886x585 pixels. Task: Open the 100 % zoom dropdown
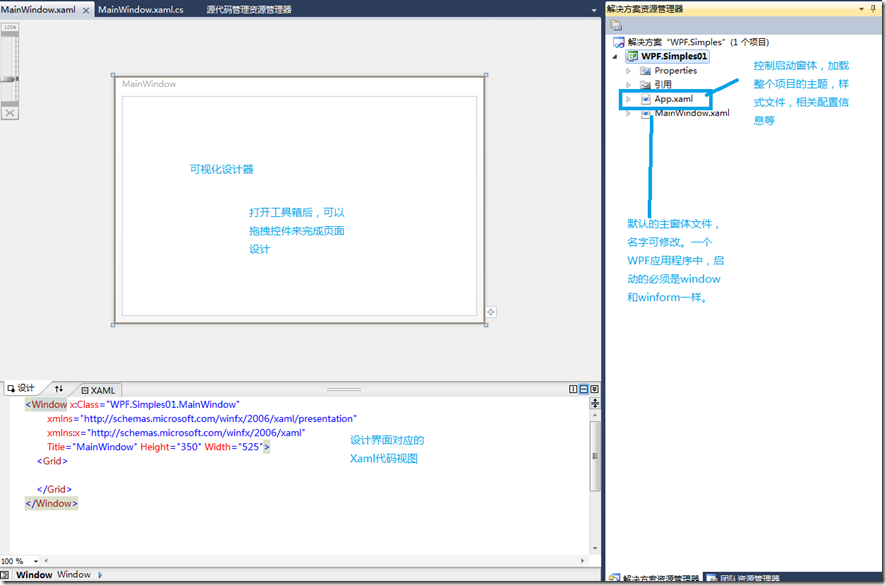(x=36, y=561)
